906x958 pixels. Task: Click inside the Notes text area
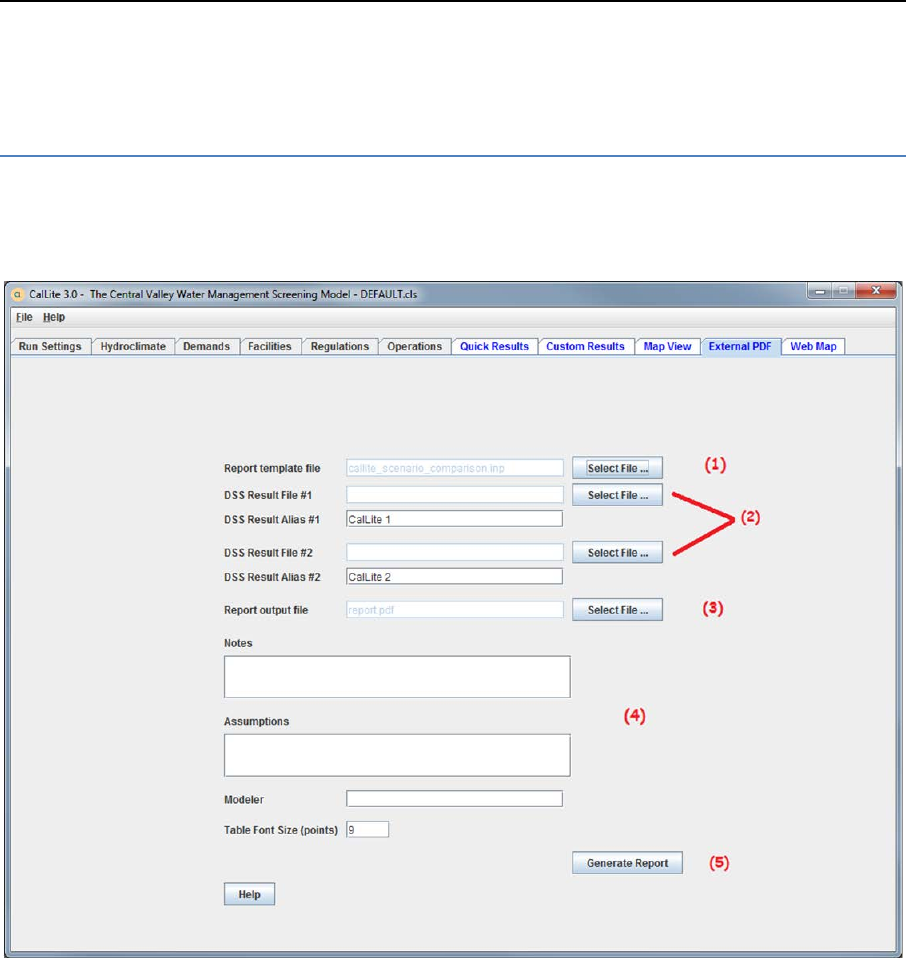[x=397, y=677]
